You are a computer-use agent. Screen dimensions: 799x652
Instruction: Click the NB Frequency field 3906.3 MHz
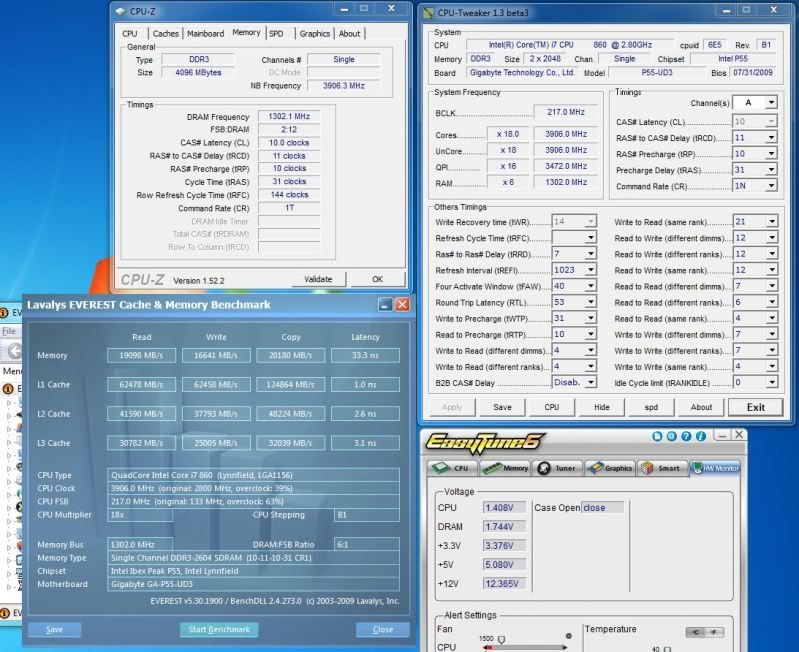[x=343, y=86]
